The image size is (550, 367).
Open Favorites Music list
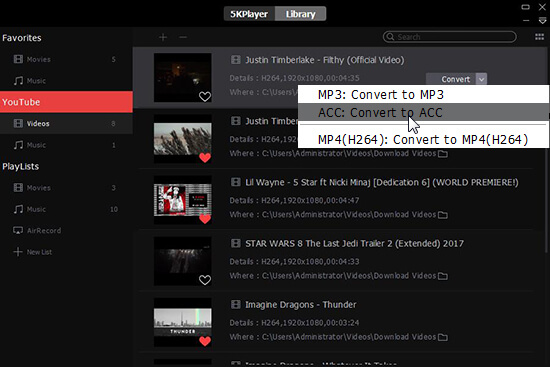click(66, 81)
